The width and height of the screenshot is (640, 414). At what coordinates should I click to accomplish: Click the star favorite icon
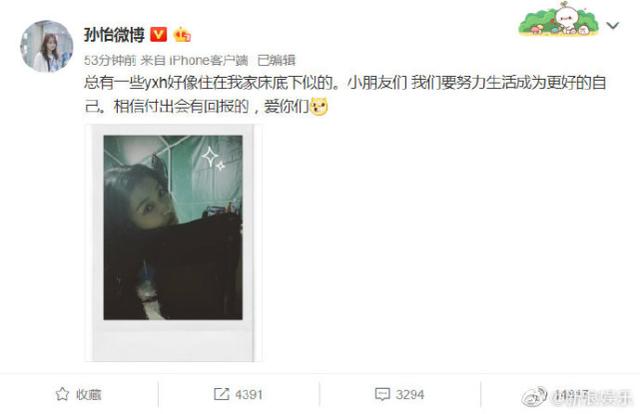[x=62, y=394]
